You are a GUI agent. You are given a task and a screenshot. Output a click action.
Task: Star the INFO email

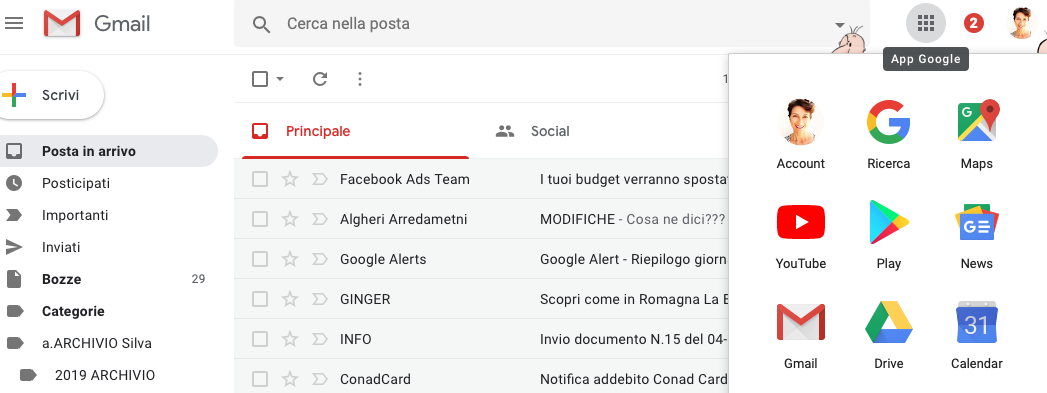(290, 339)
